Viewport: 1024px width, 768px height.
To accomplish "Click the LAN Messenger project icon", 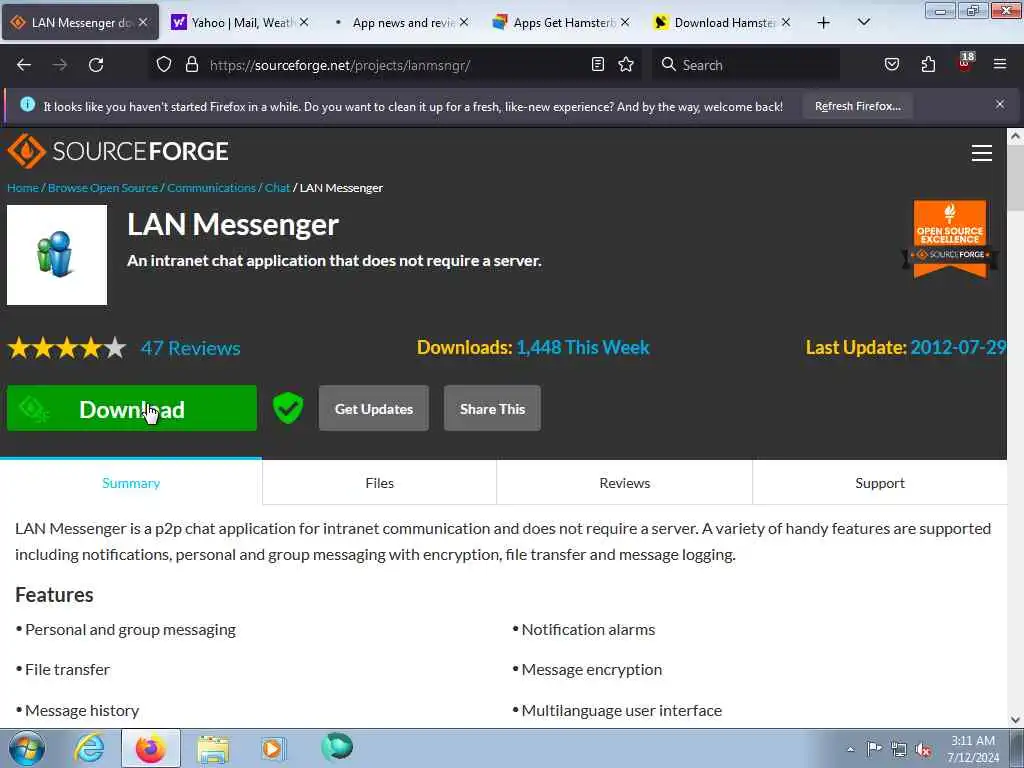I will pyautogui.click(x=57, y=255).
